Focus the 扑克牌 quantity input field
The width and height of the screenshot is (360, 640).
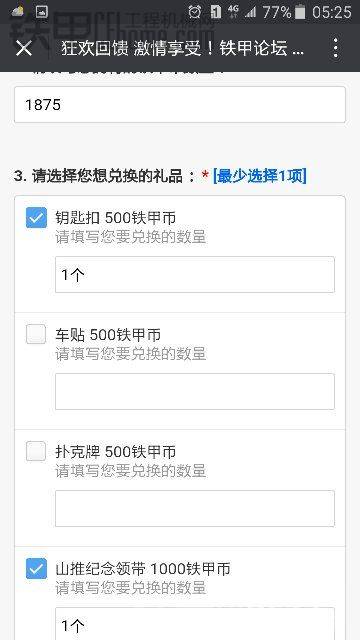(195, 509)
